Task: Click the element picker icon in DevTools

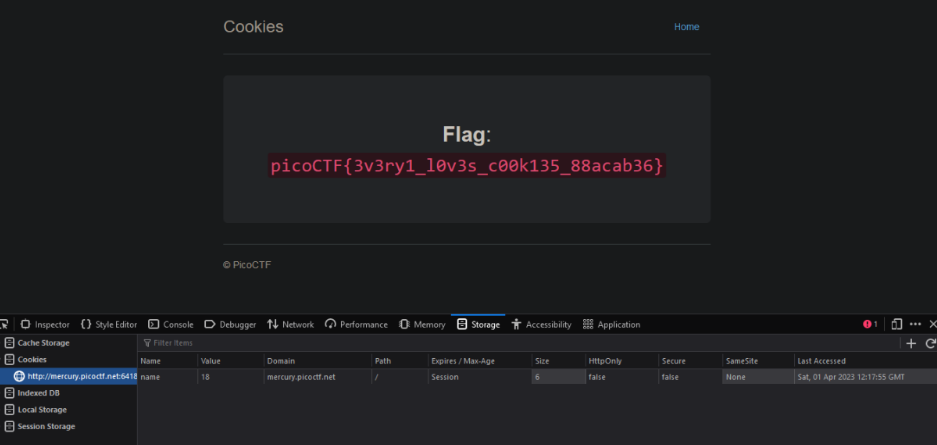Action: [4, 325]
